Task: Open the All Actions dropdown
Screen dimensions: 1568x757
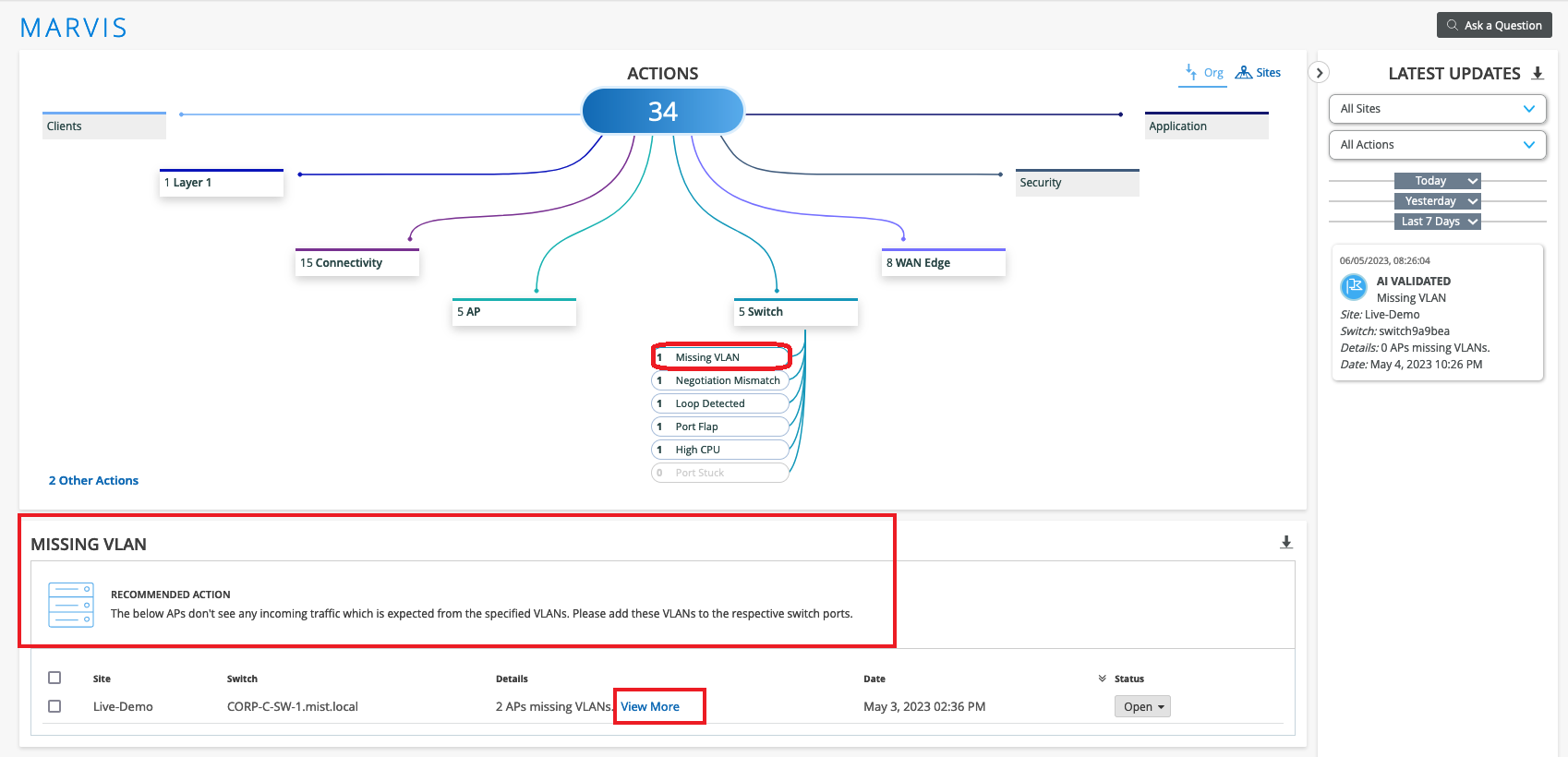Action: pyautogui.click(x=1437, y=145)
